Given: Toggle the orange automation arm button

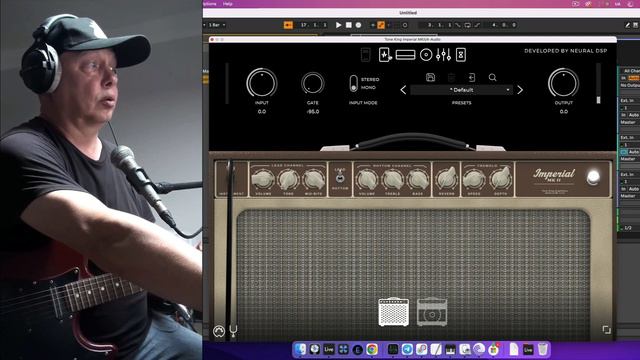Looking at the screenshot, I should tap(381, 25).
